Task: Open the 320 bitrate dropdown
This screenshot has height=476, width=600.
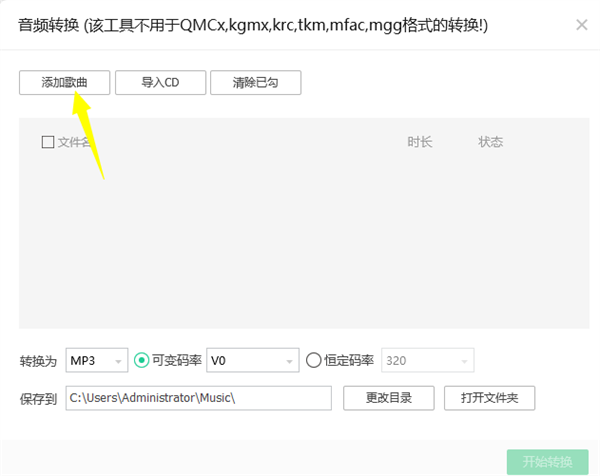Action: coord(428,360)
